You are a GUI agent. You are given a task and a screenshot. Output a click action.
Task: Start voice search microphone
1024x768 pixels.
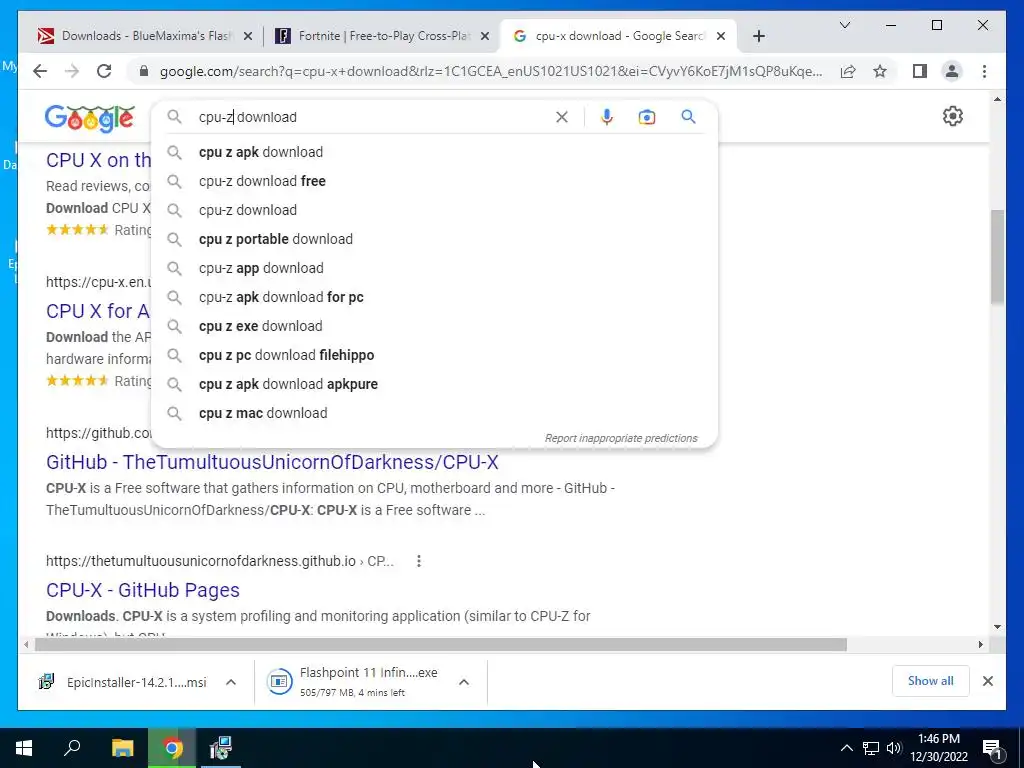point(607,117)
